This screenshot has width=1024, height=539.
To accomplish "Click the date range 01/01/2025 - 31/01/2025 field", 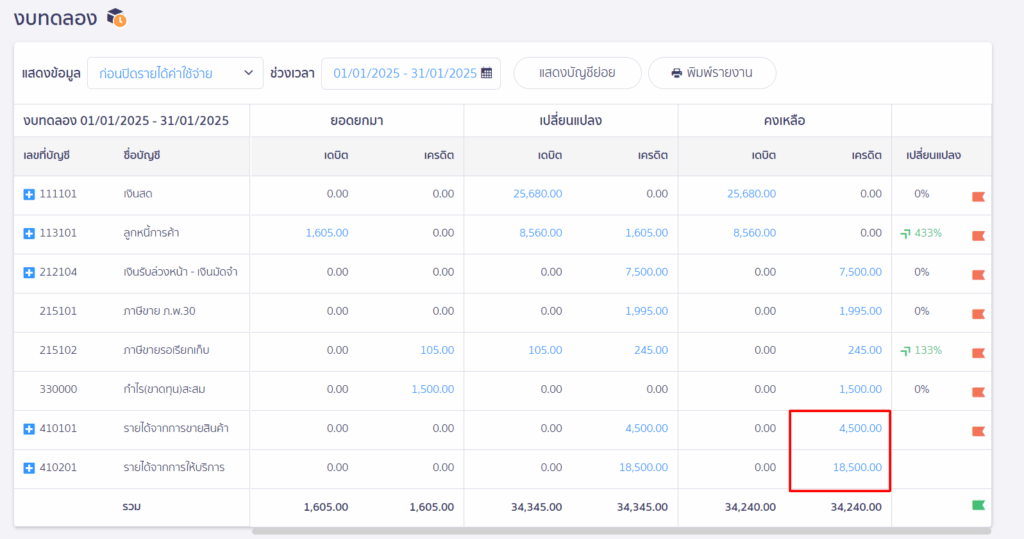I will [411, 73].
